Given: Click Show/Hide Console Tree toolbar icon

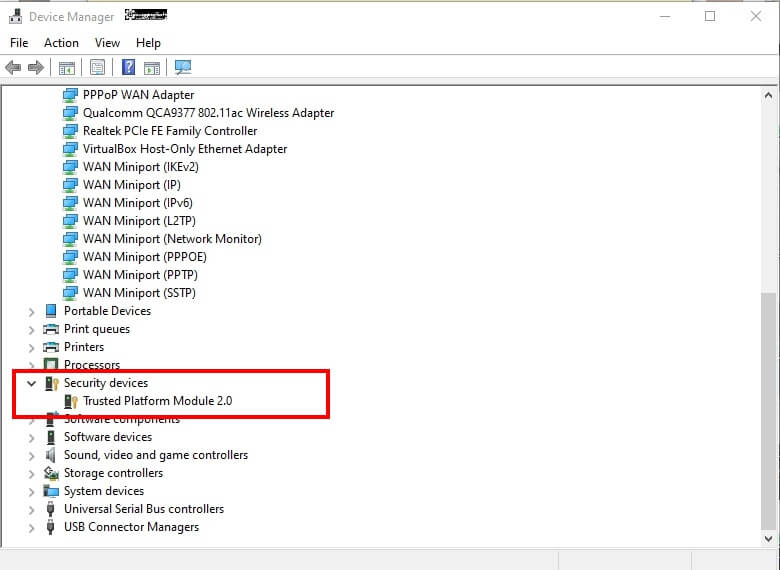Looking at the screenshot, I should pyautogui.click(x=67, y=68).
